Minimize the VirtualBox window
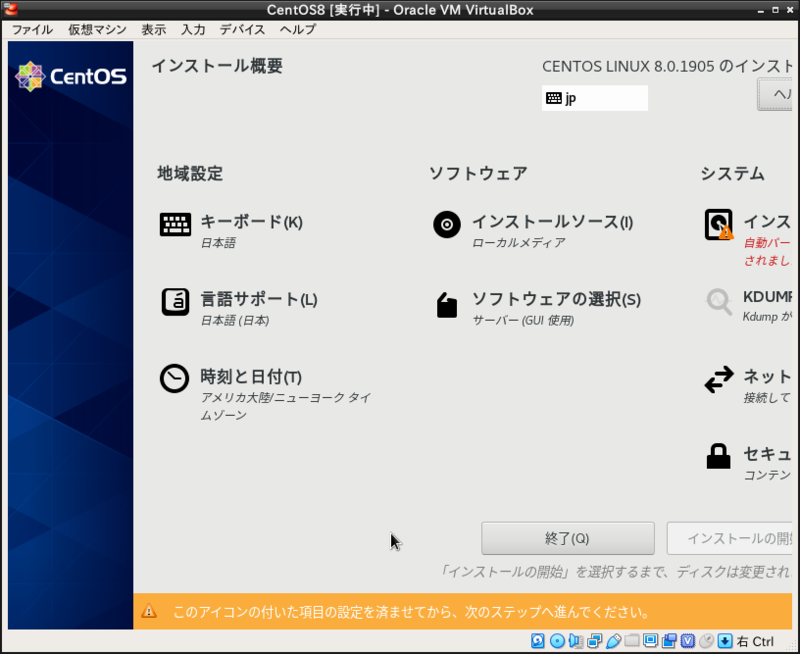The image size is (800, 654). pos(761,10)
